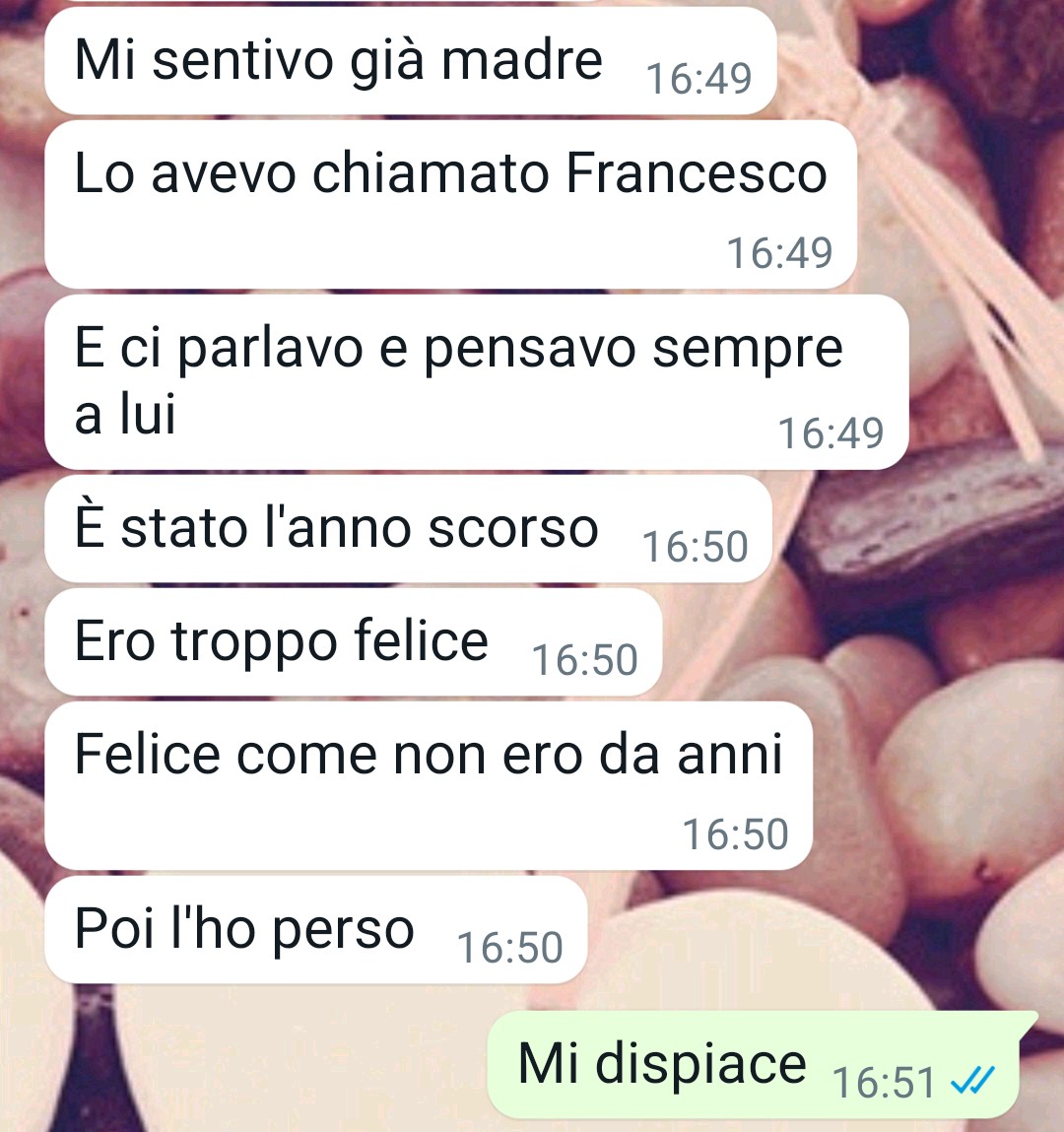Tap 'Felice come non ero da anni' message

pos(428,785)
